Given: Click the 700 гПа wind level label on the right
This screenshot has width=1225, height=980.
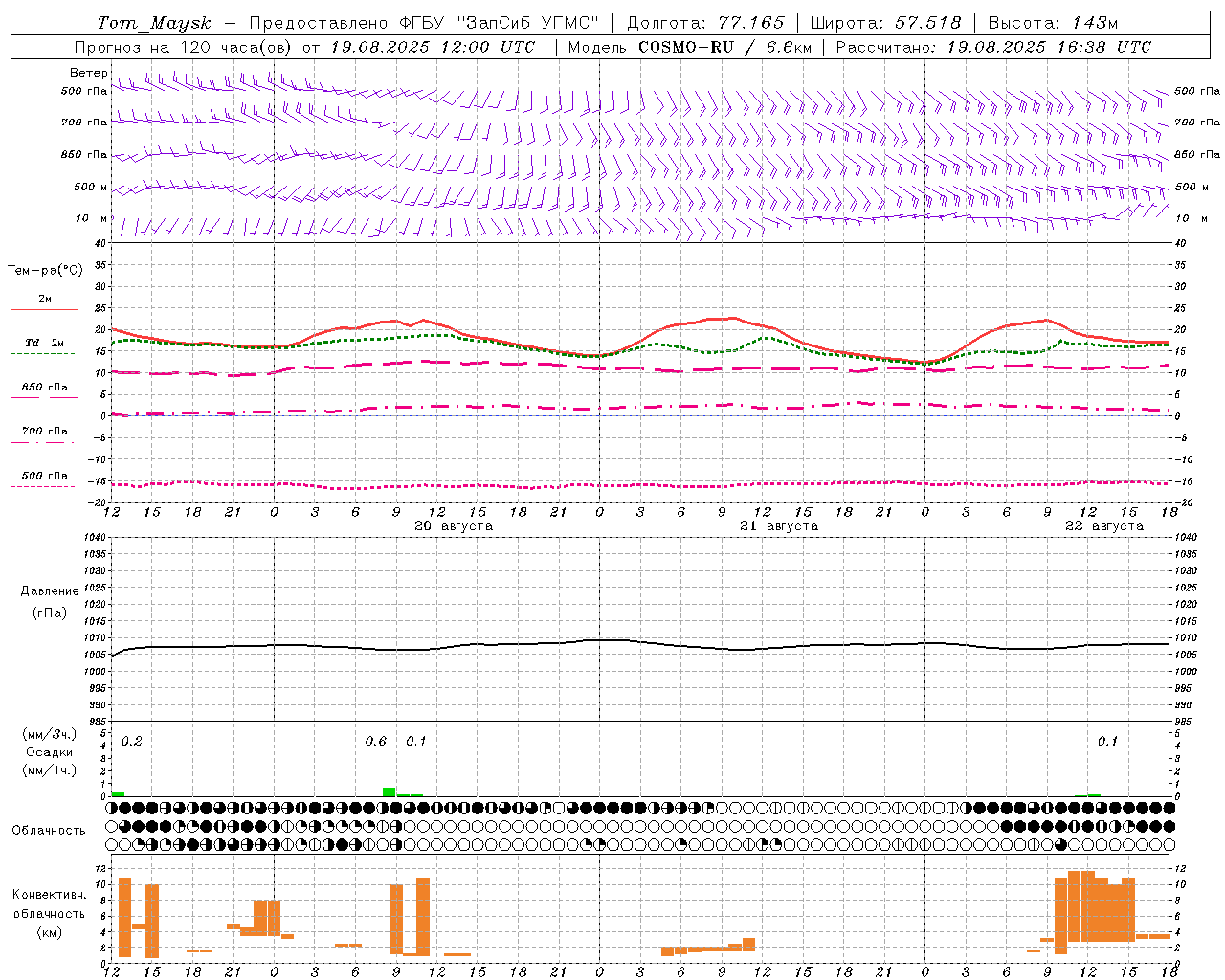Looking at the screenshot, I should click(x=1197, y=122).
